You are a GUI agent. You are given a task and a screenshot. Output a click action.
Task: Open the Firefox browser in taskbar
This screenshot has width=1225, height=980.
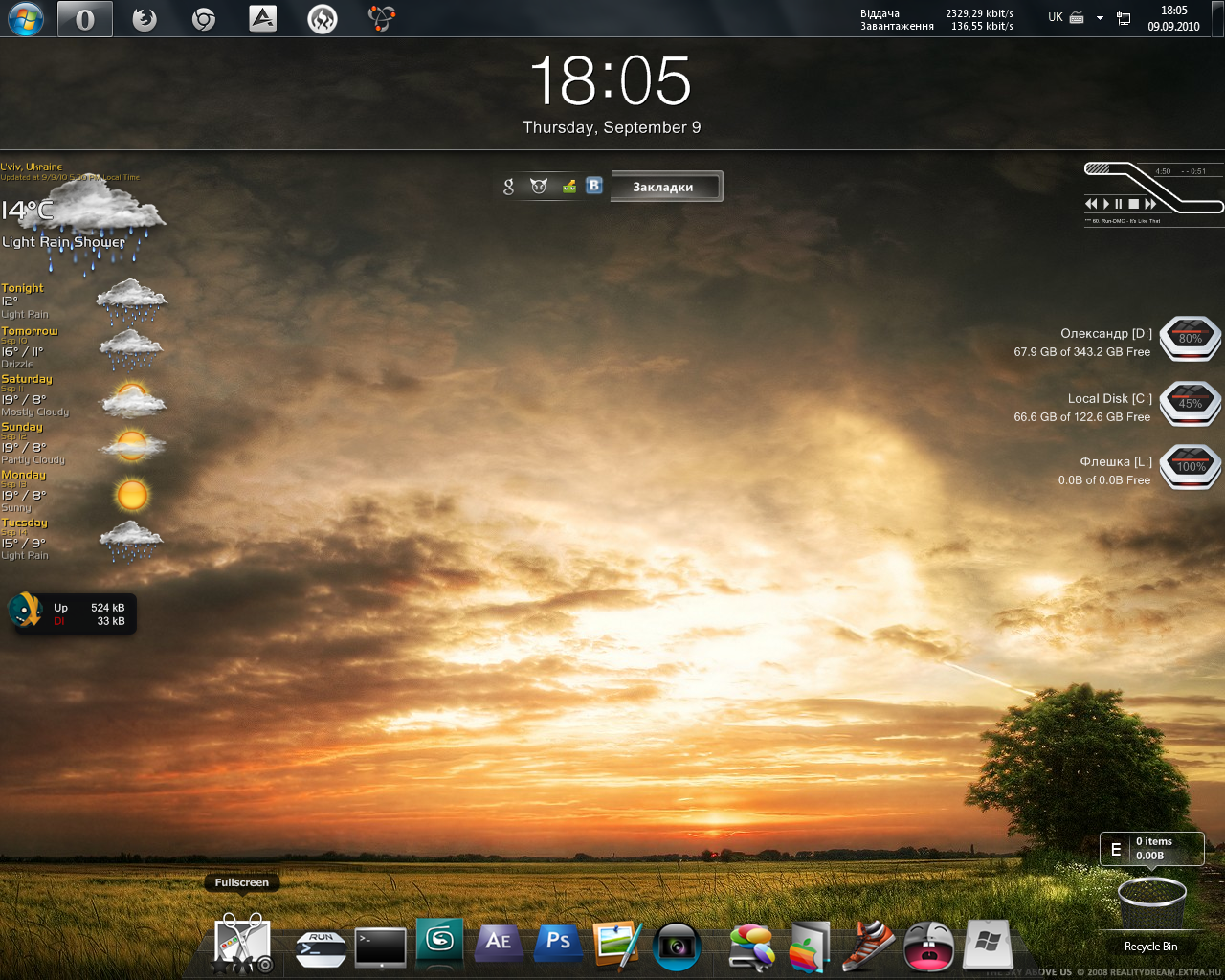145,19
